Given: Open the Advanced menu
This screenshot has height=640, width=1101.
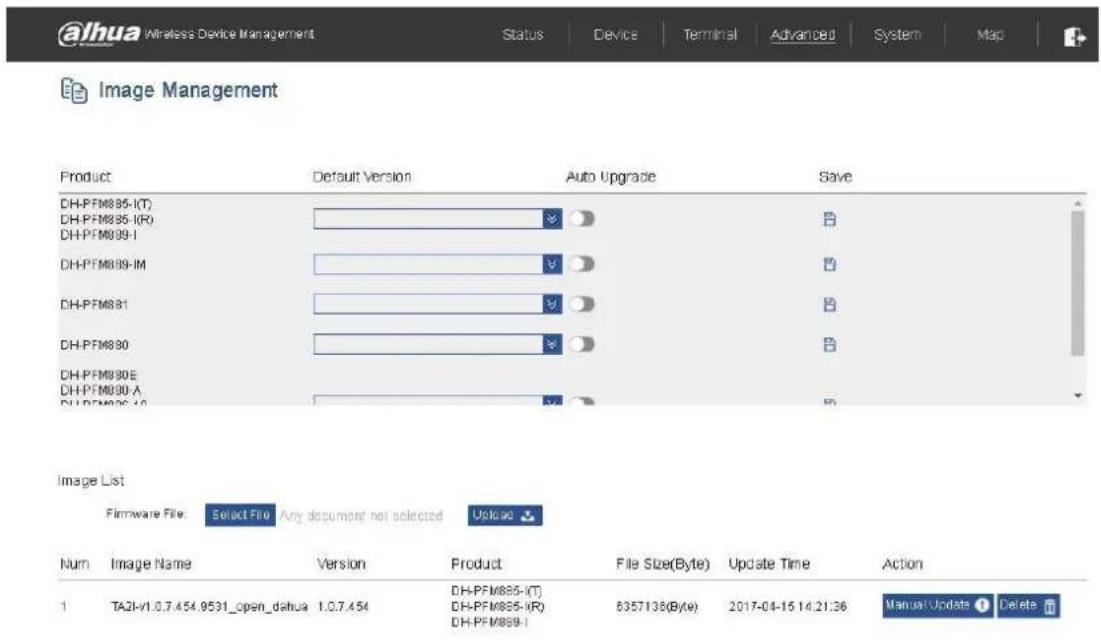Looking at the screenshot, I should click(803, 34).
